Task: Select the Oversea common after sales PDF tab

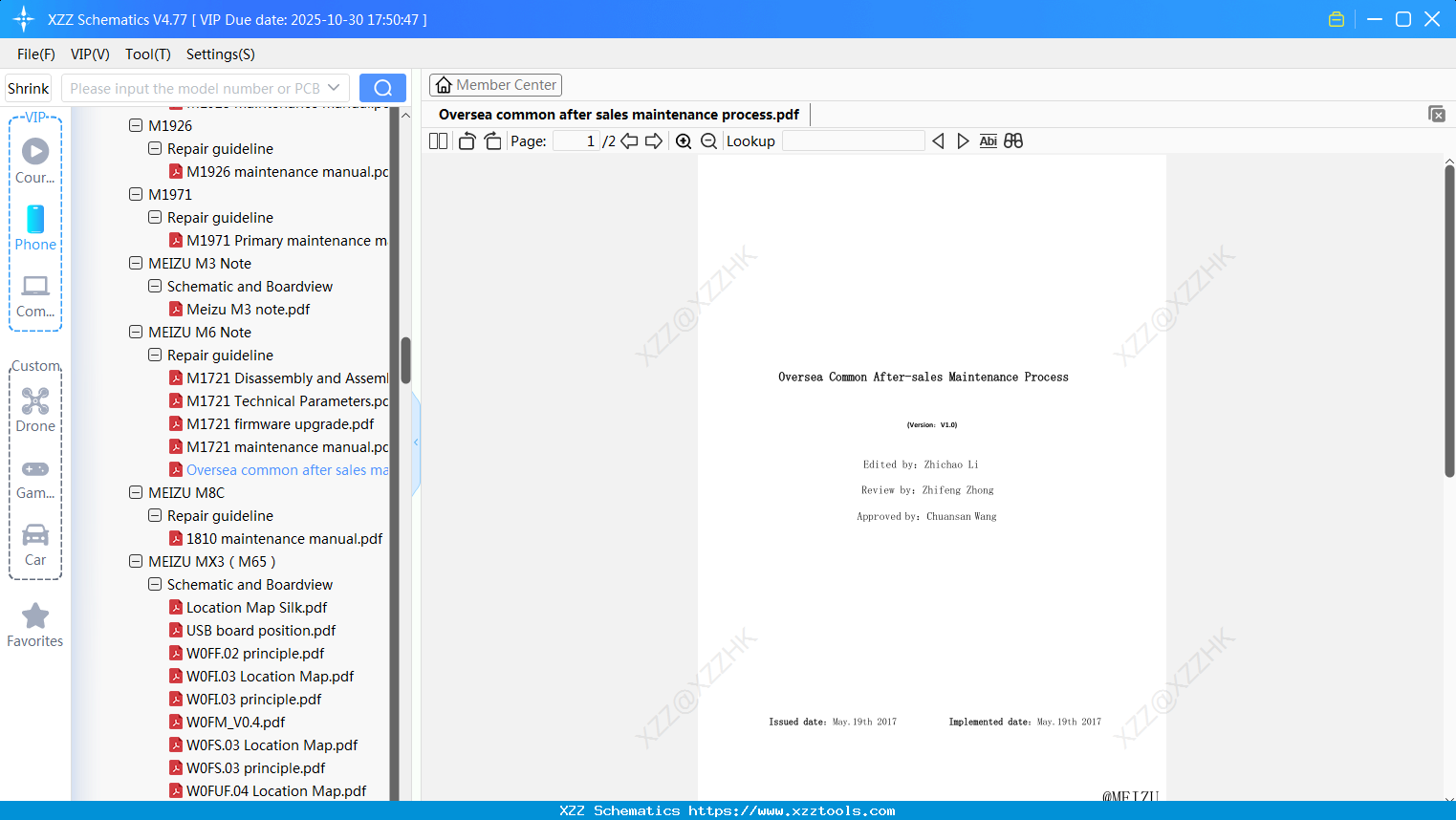Action: click(619, 115)
